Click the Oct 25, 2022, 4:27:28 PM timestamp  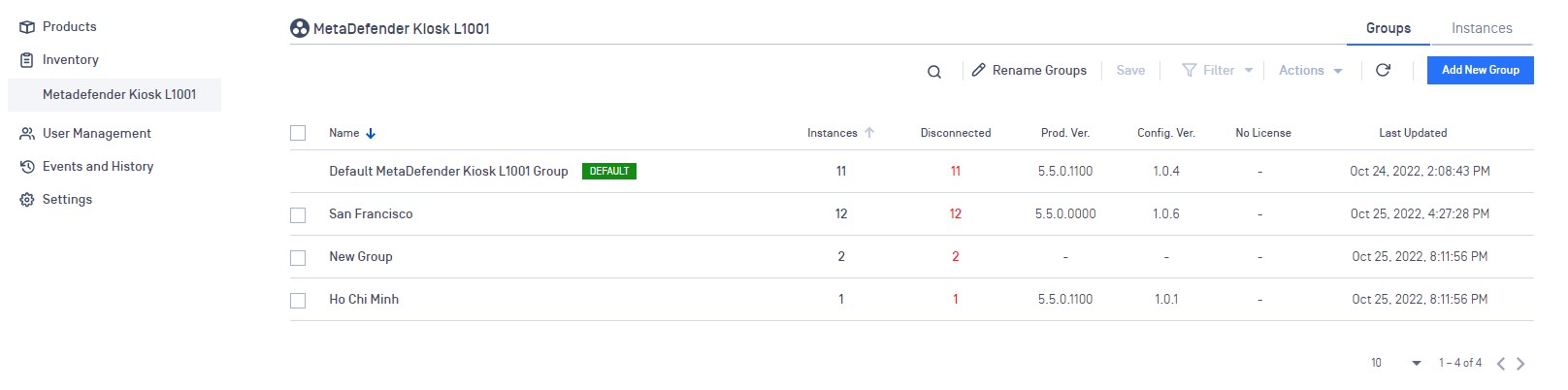point(1420,214)
